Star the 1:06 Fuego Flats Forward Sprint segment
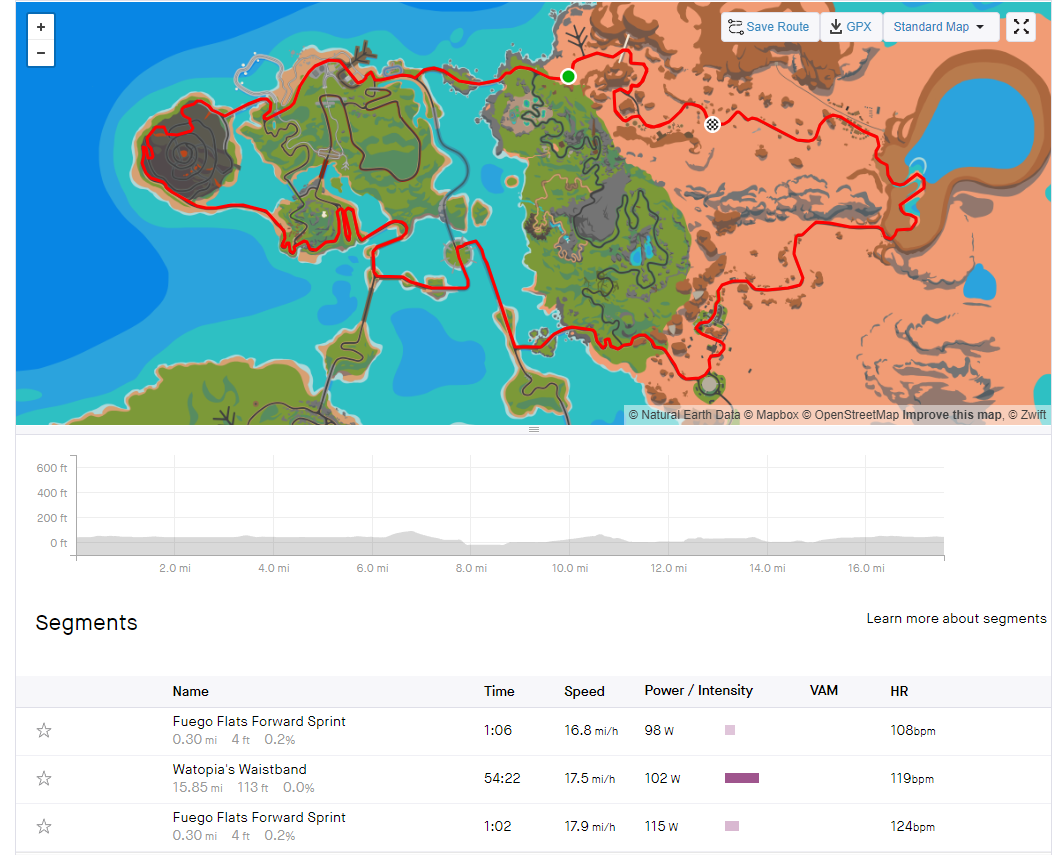 click(x=44, y=731)
